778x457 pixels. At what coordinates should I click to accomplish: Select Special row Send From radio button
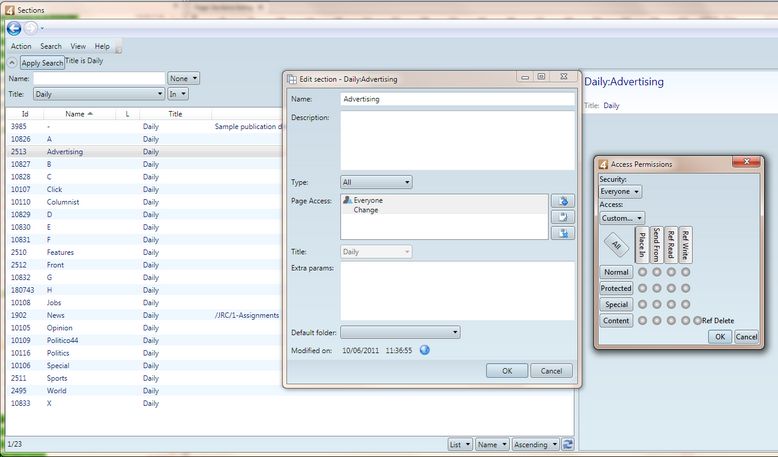657,304
